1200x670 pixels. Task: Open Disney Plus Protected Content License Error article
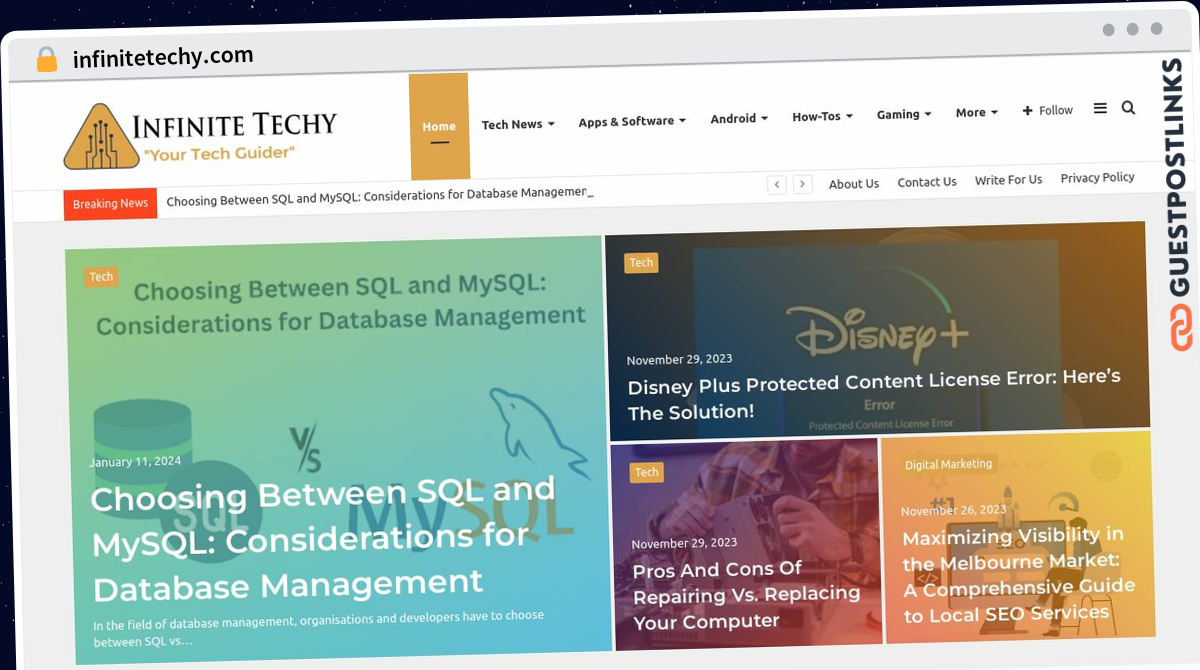[x=874, y=394]
